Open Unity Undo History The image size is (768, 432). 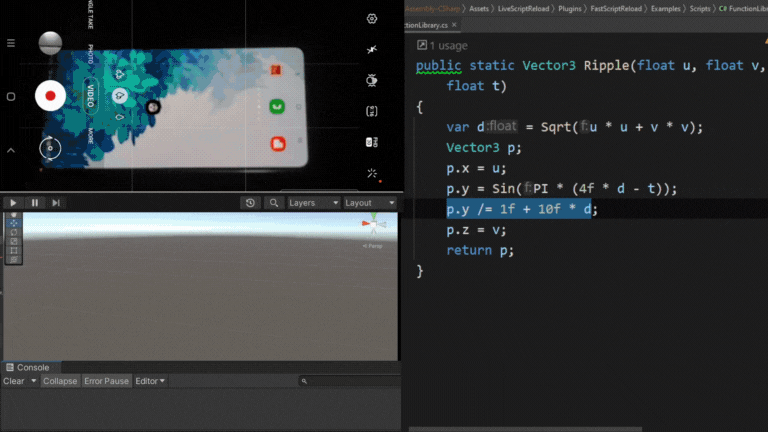(250, 203)
